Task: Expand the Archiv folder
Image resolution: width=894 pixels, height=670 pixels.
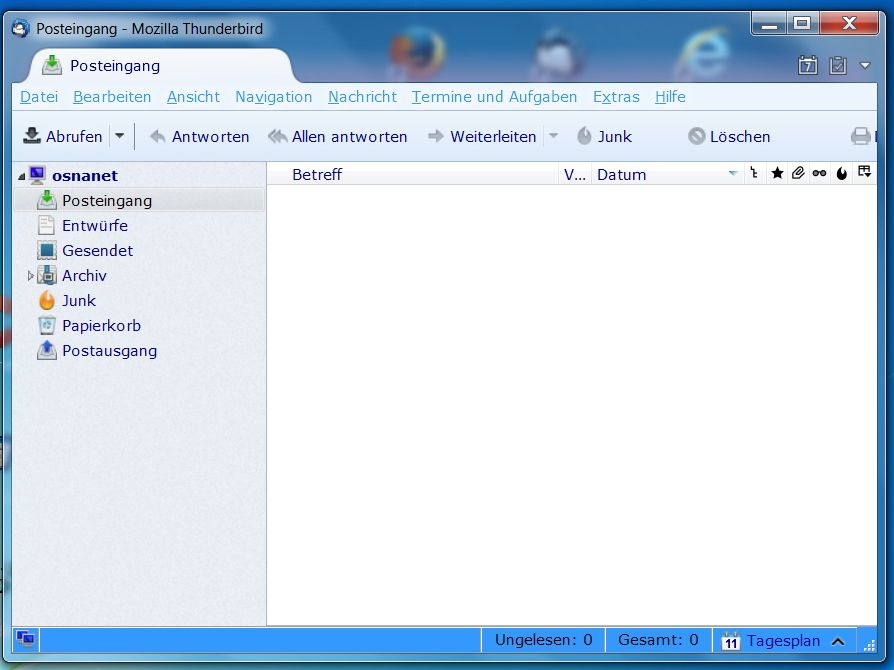Action: [31, 276]
